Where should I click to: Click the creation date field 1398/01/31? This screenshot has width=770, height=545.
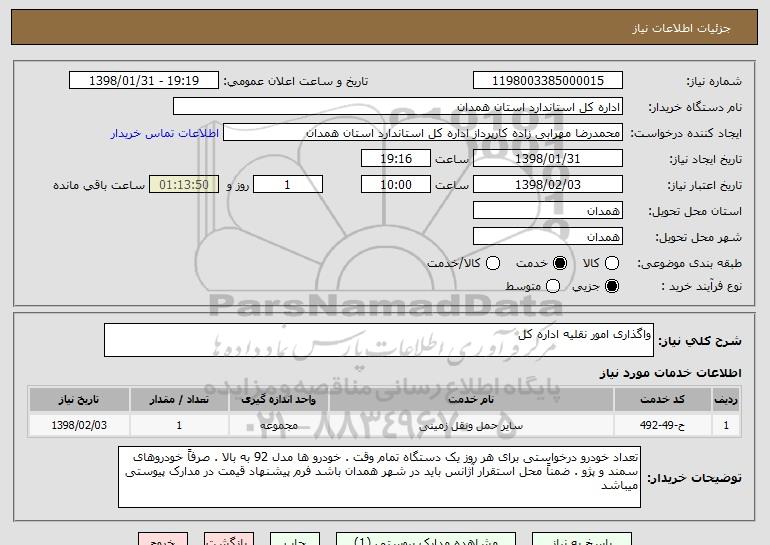tap(548, 159)
